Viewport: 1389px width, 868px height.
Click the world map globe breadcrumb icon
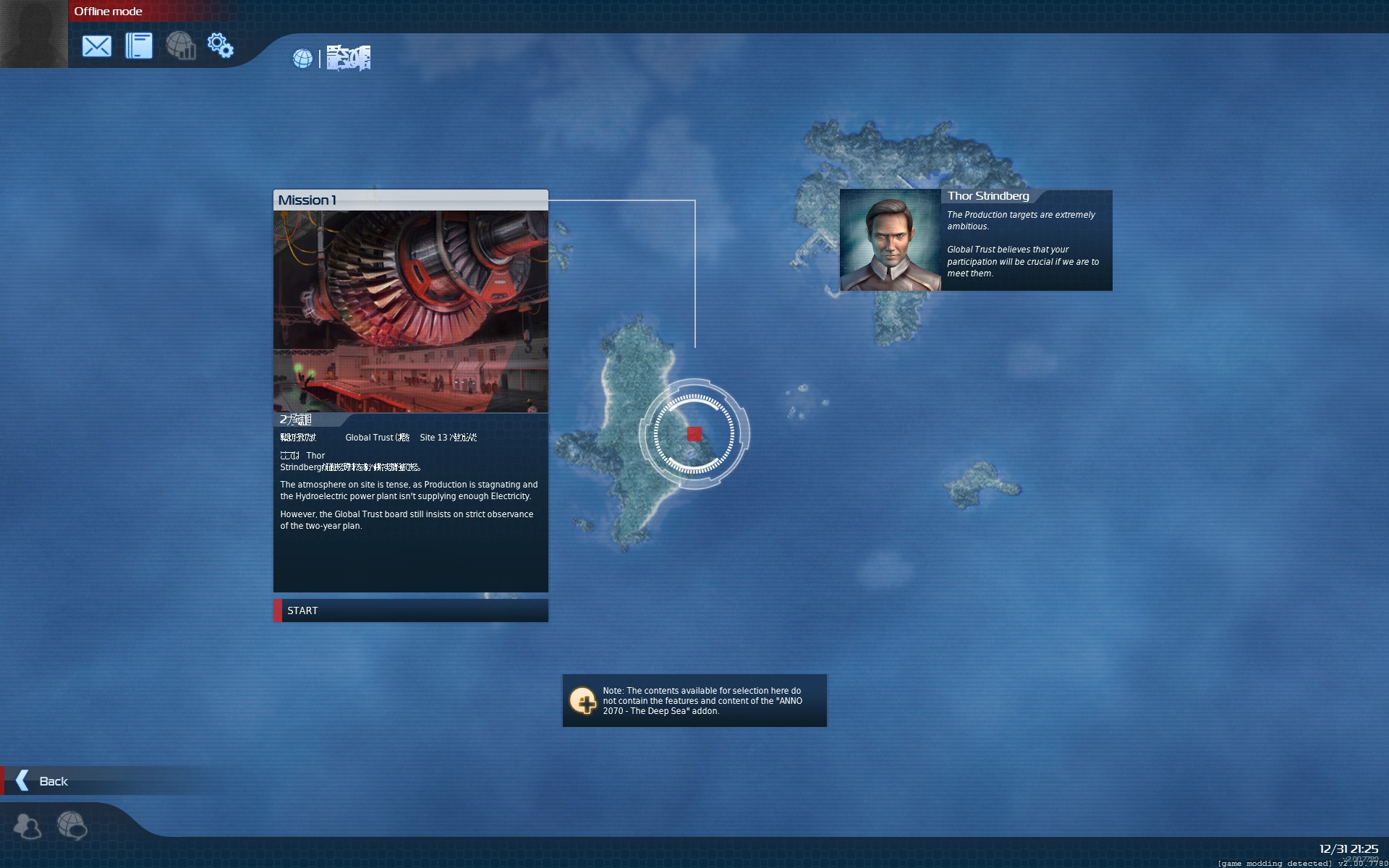pos(302,59)
